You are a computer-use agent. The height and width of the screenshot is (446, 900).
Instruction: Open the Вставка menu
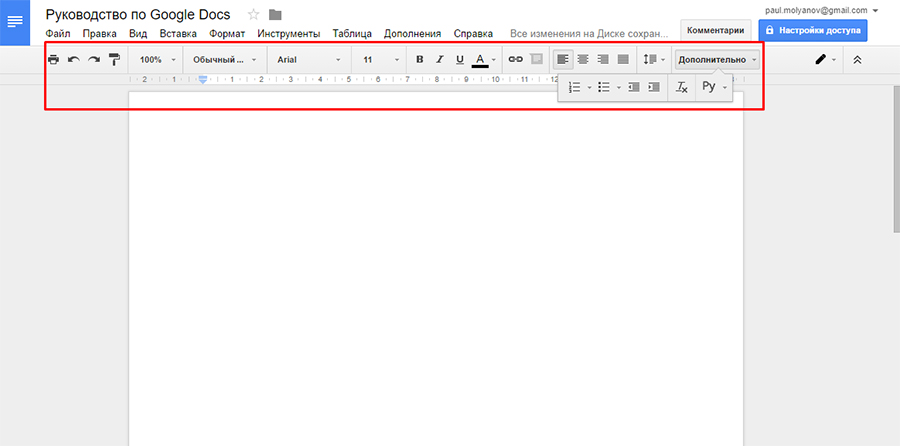pos(178,33)
